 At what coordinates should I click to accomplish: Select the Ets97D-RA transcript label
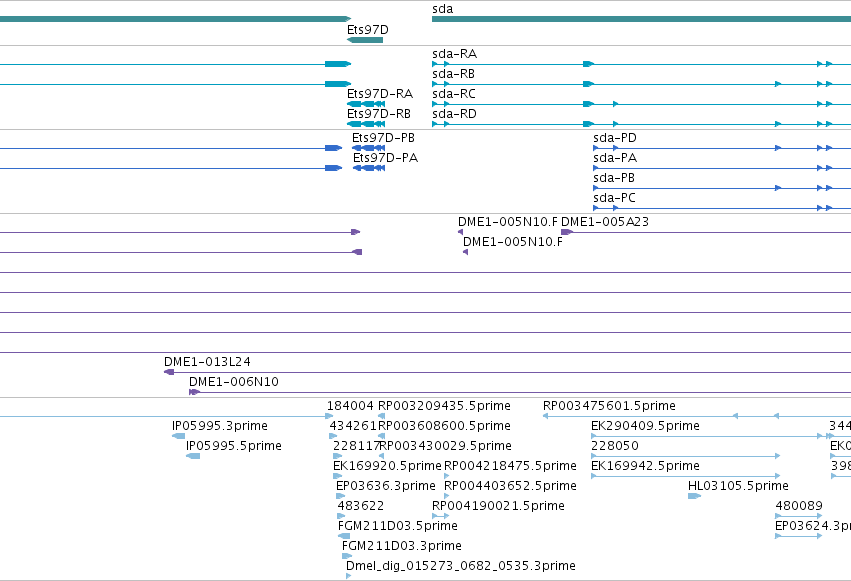click(380, 94)
